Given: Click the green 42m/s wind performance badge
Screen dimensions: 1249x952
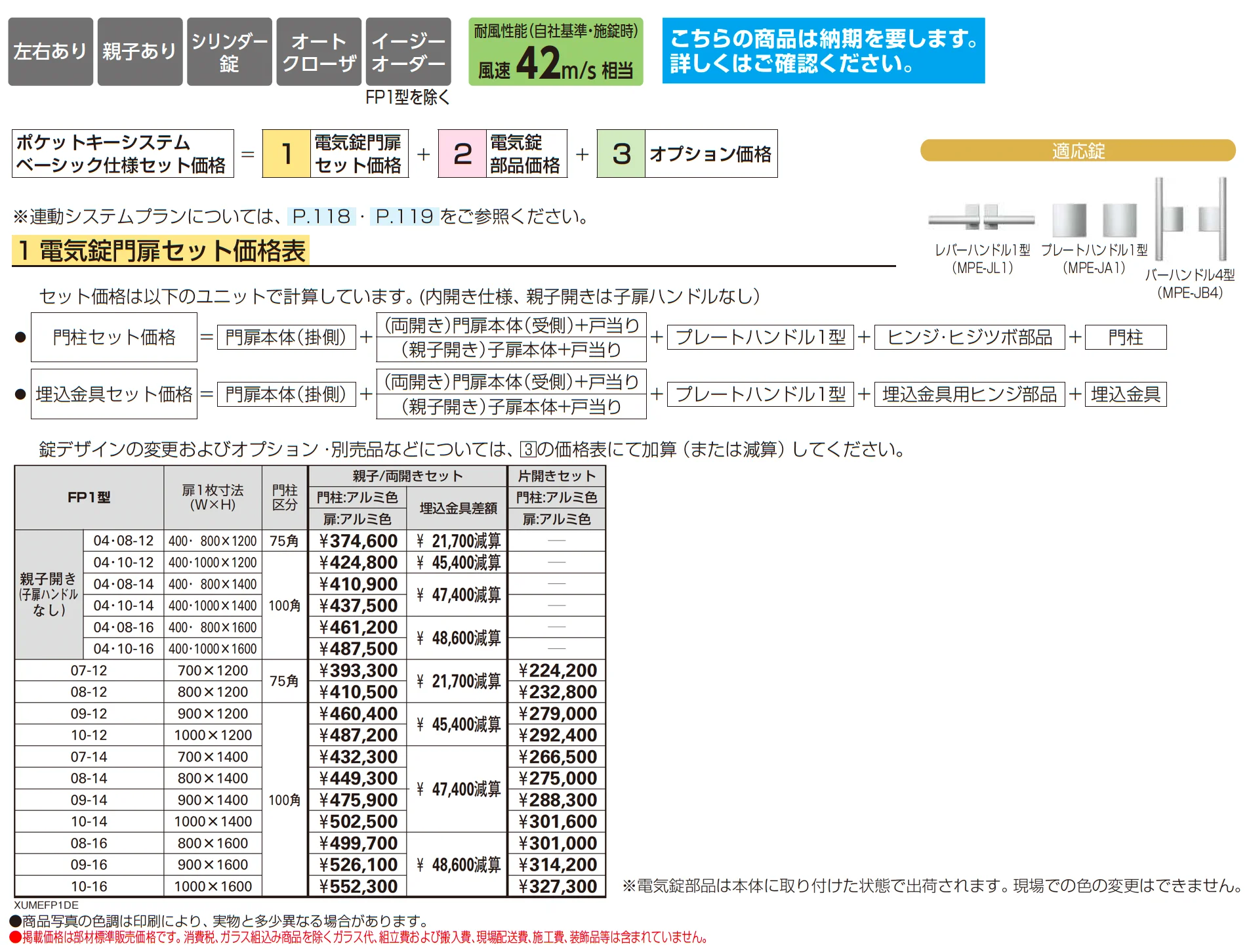Looking at the screenshot, I should pyautogui.click(x=556, y=52).
